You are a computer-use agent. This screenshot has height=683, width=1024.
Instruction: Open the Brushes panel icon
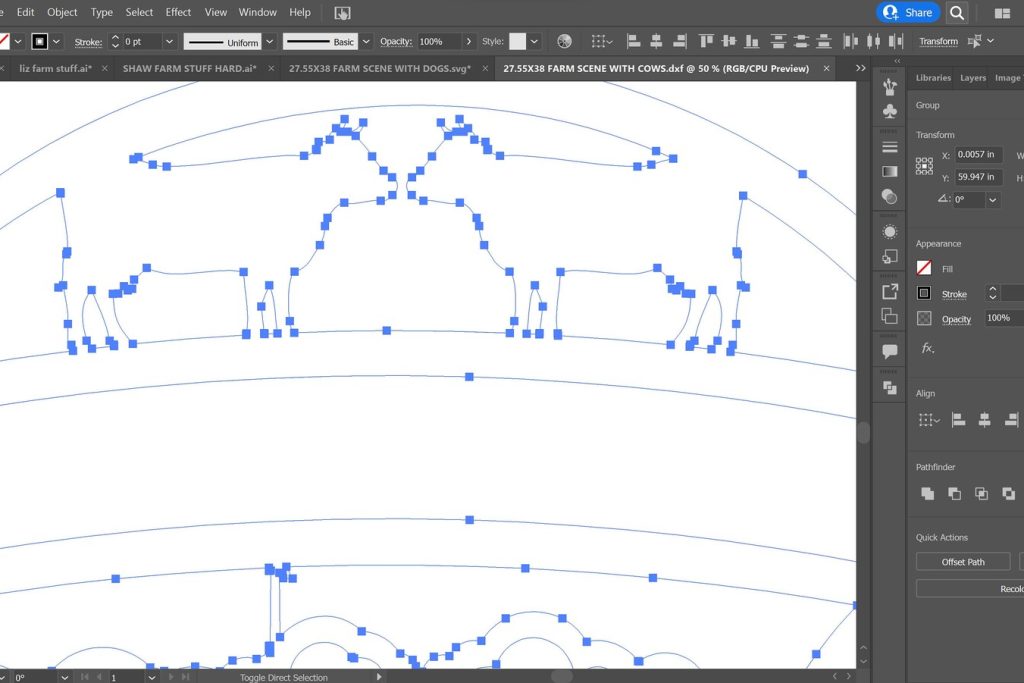coord(889,87)
